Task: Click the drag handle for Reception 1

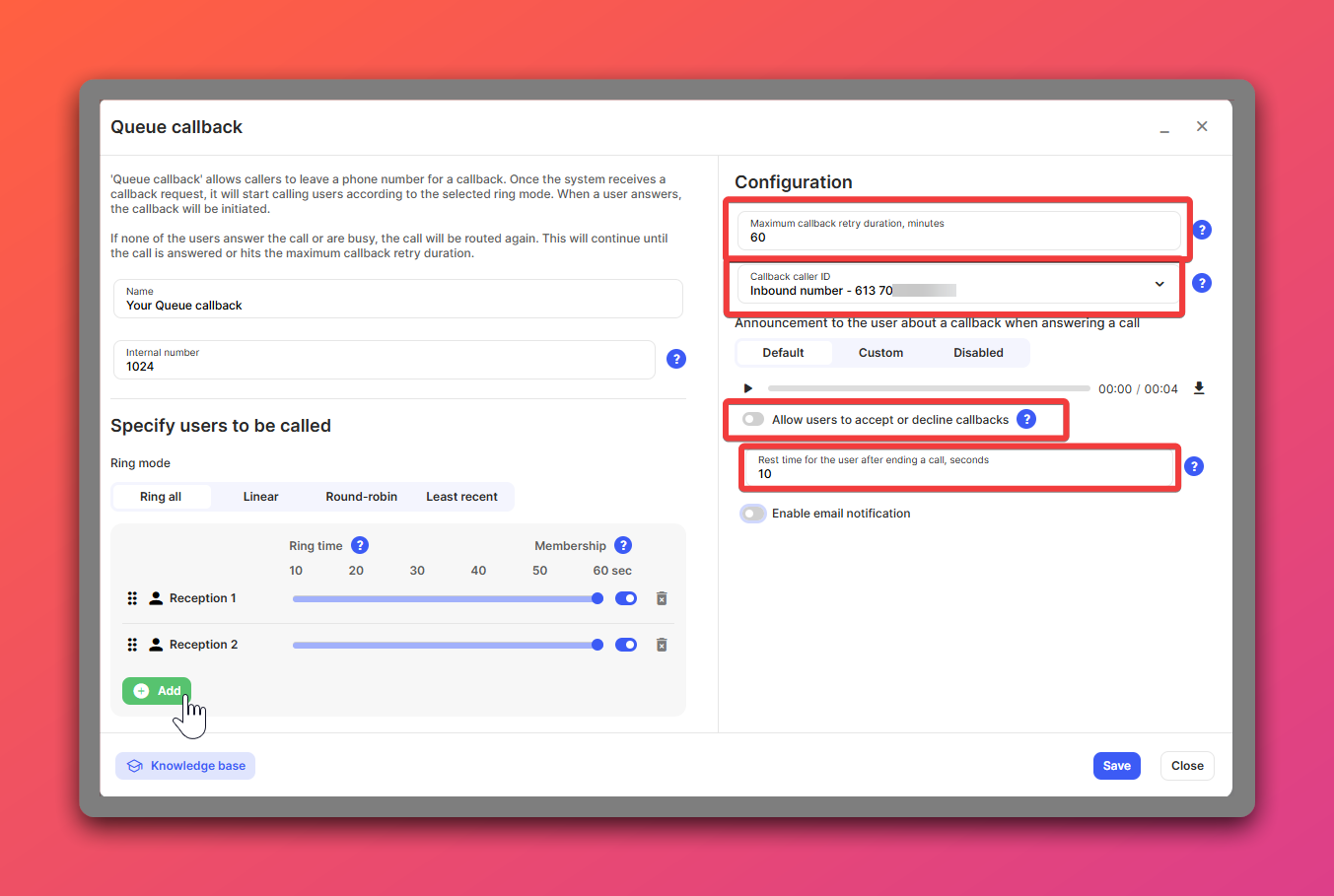Action: 132,598
